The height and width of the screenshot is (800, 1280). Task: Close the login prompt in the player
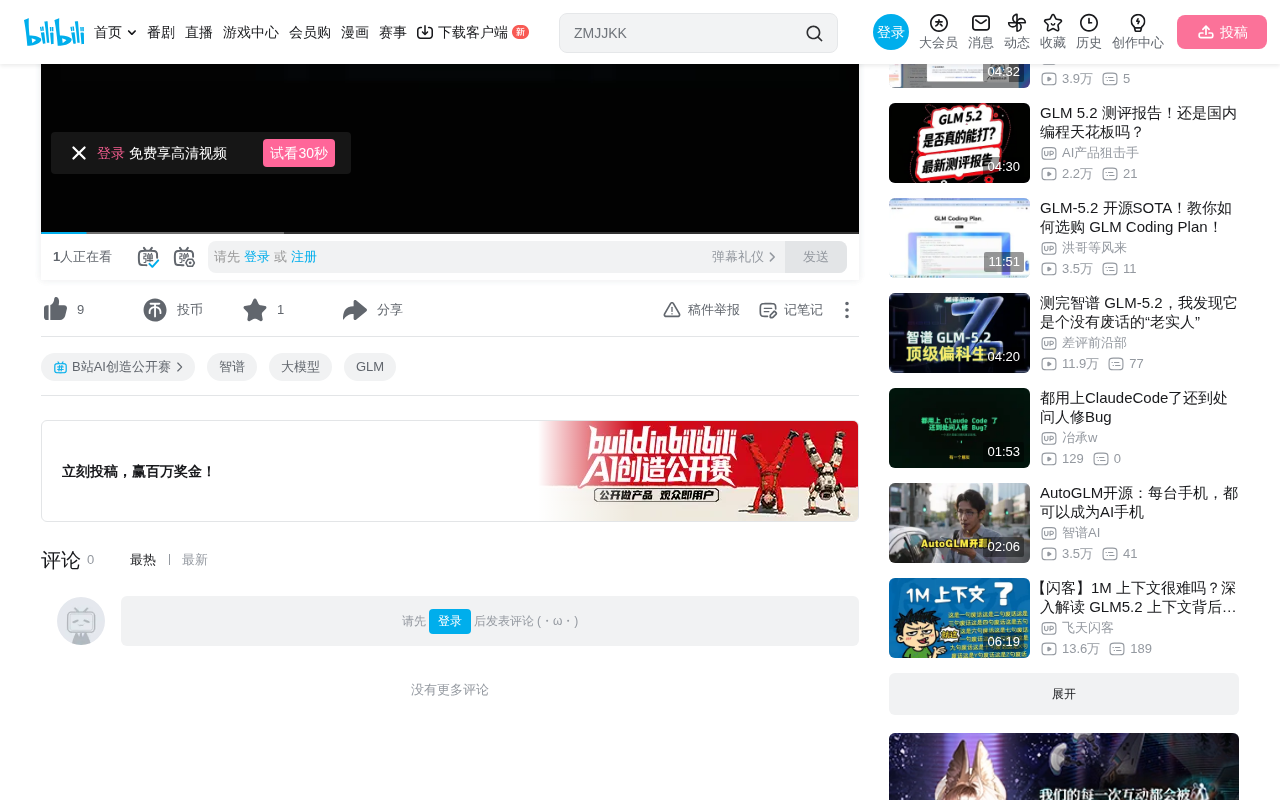point(79,153)
